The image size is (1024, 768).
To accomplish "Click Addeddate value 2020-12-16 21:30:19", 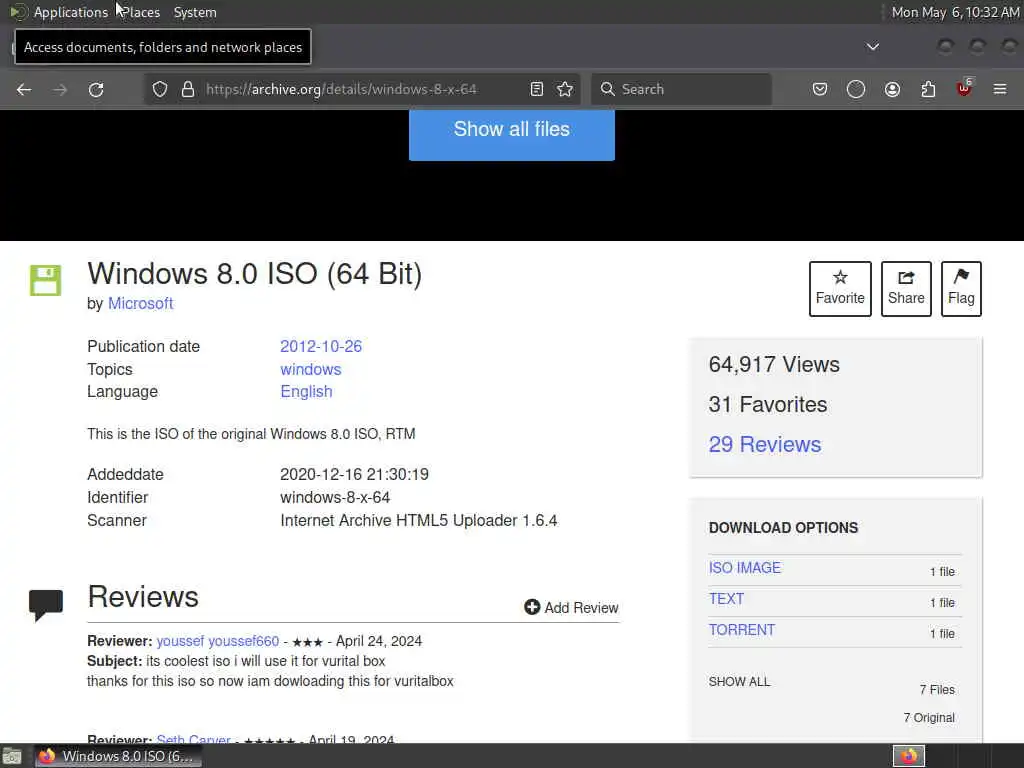I will click(355, 474).
